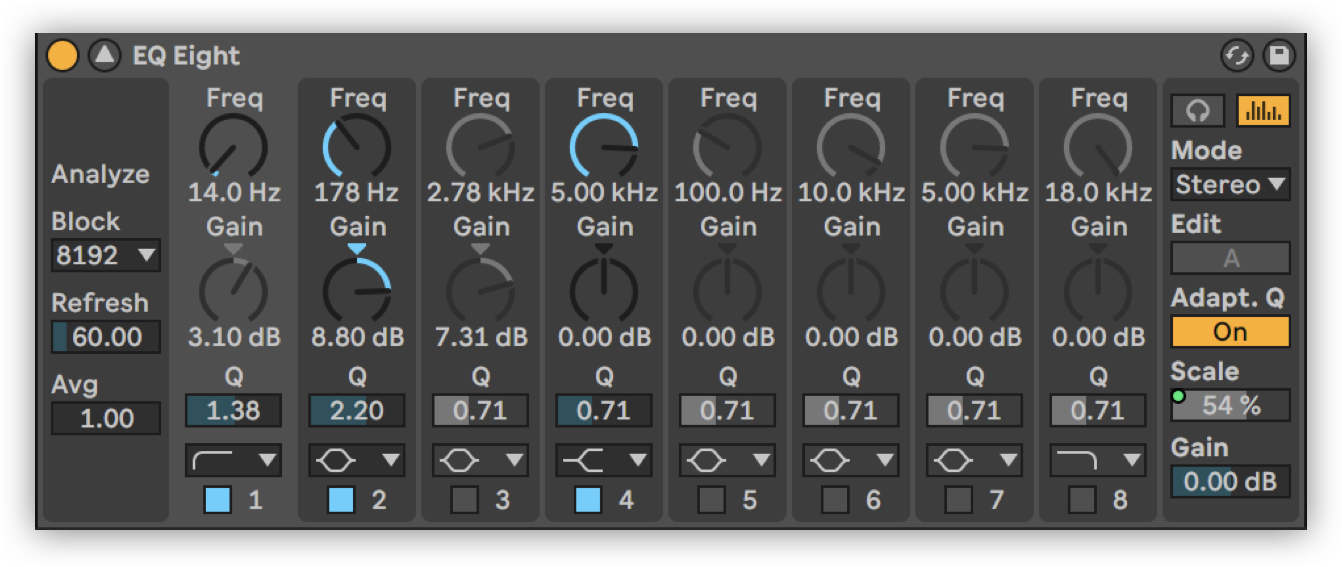The height and width of the screenshot is (567, 1342).
Task: Click band 4 Gain knob at 0.00 dB
Action: 604,290
